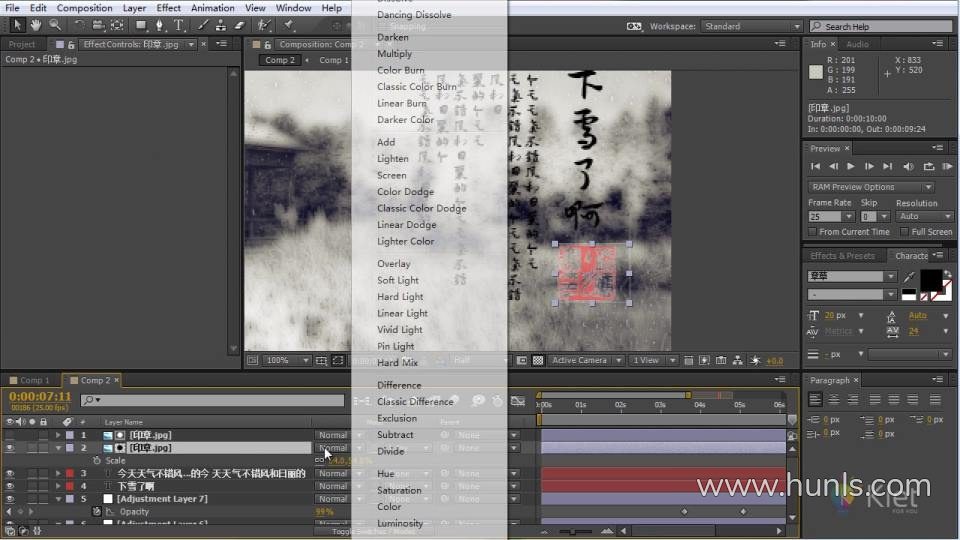Go to last frame in Preview

click(887, 167)
